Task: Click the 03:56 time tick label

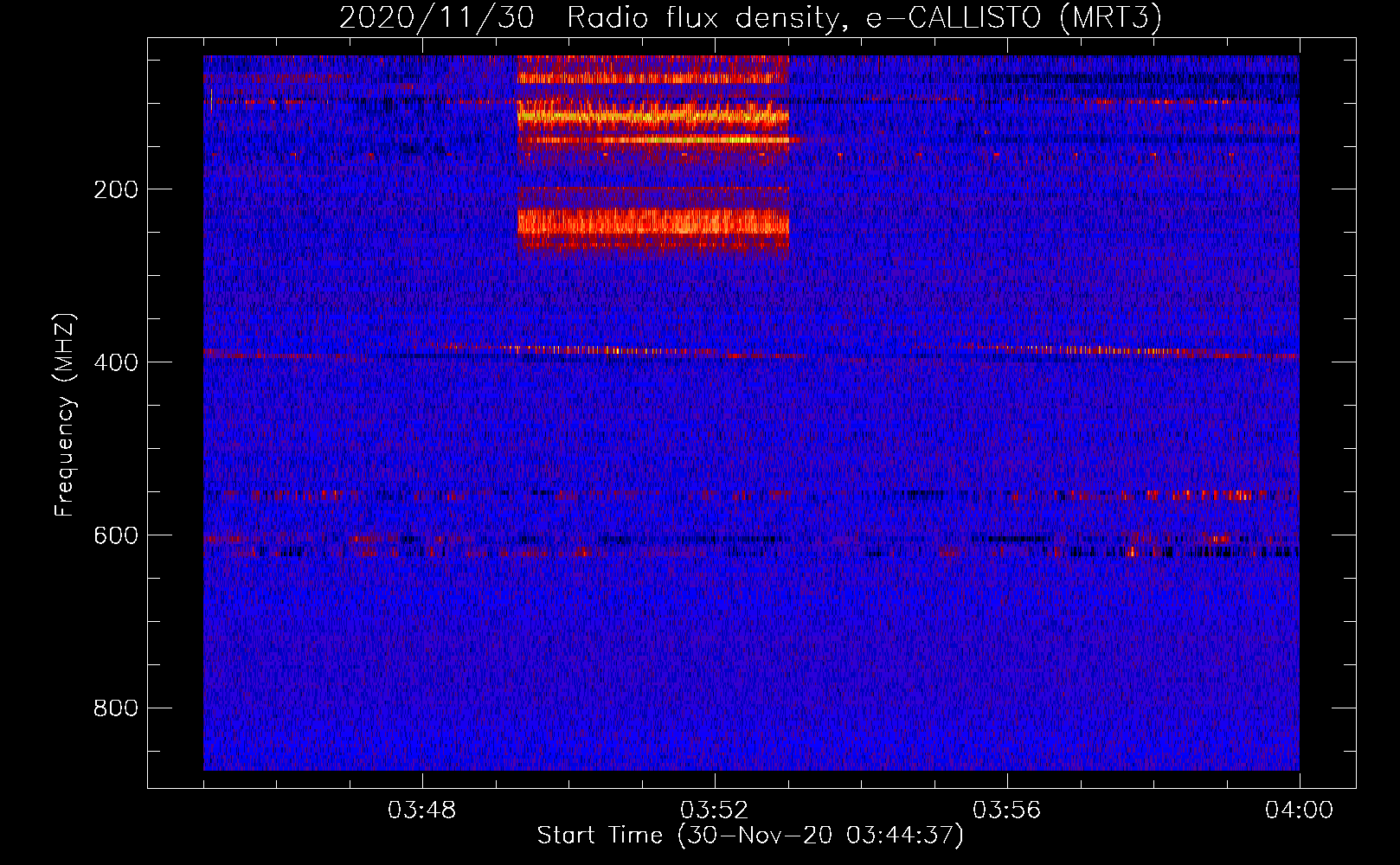Action: [1007, 811]
